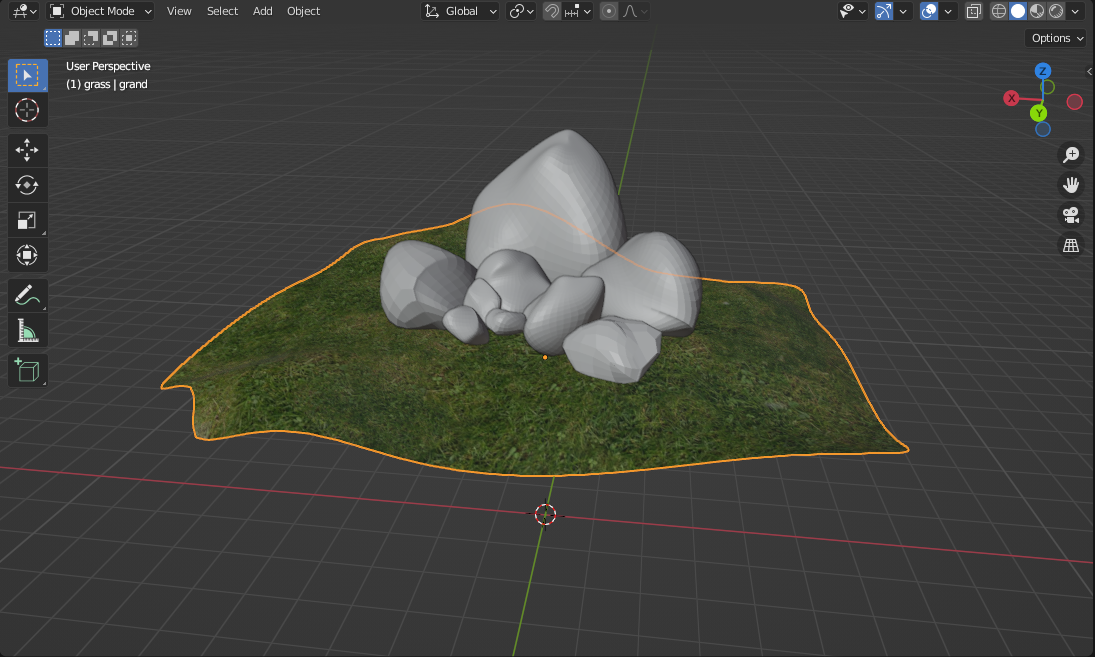Toggle viewport gizmos display
The width and height of the screenshot is (1095, 657).
click(x=883, y=11)
